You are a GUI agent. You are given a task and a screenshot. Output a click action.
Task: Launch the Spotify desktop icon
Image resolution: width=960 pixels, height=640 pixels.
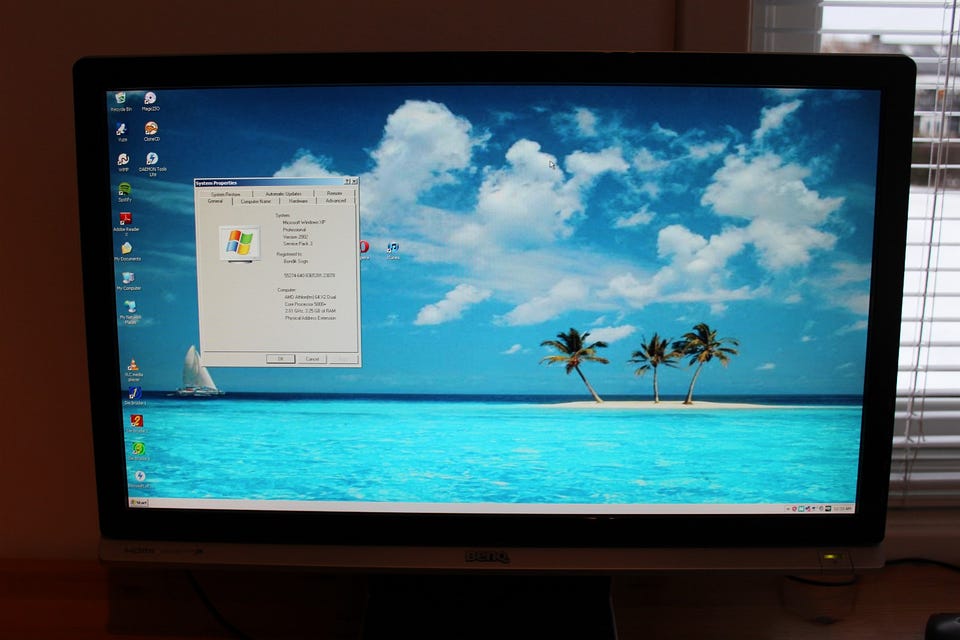124,192
